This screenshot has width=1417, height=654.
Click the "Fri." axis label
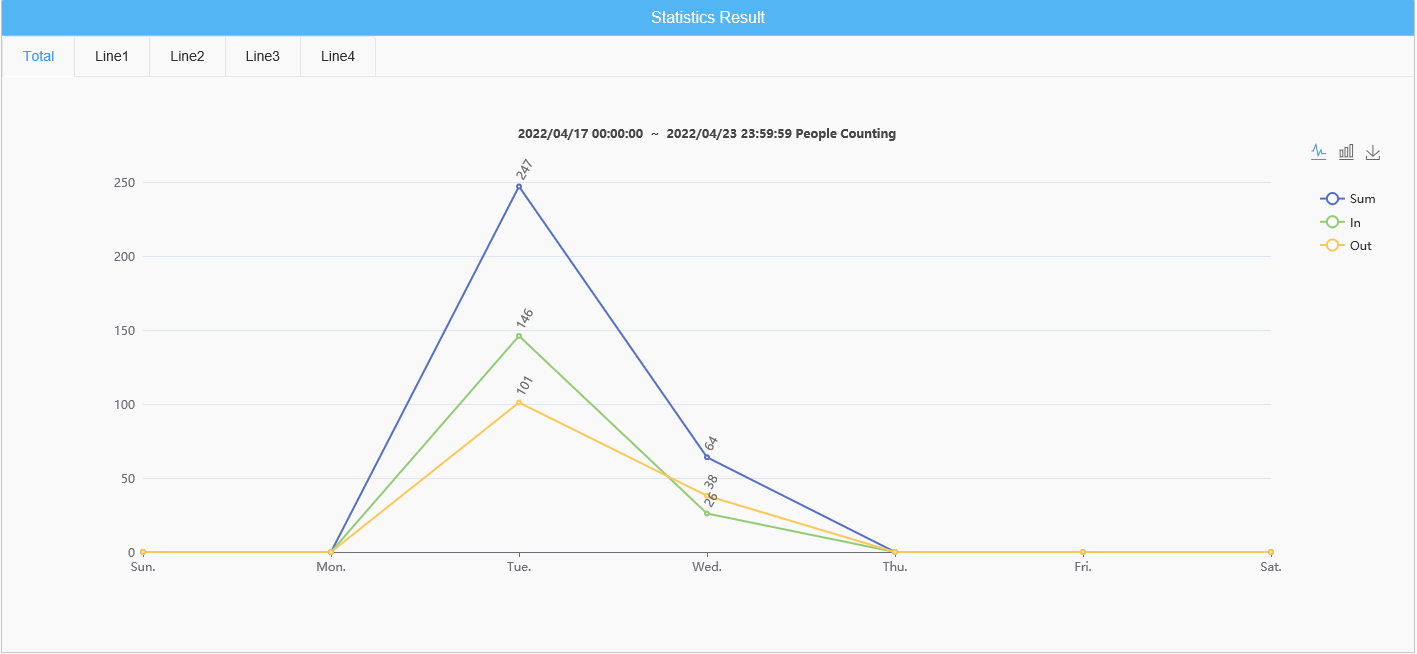pyautogui.click(x=1083, y=567)
